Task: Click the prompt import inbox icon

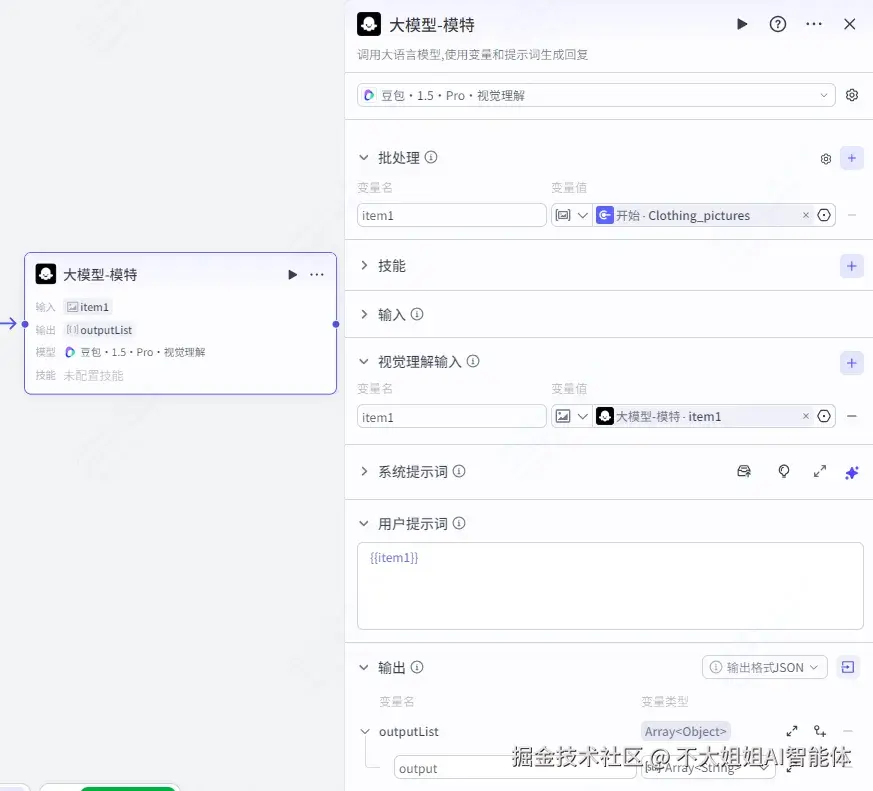Action: point(744,471)
